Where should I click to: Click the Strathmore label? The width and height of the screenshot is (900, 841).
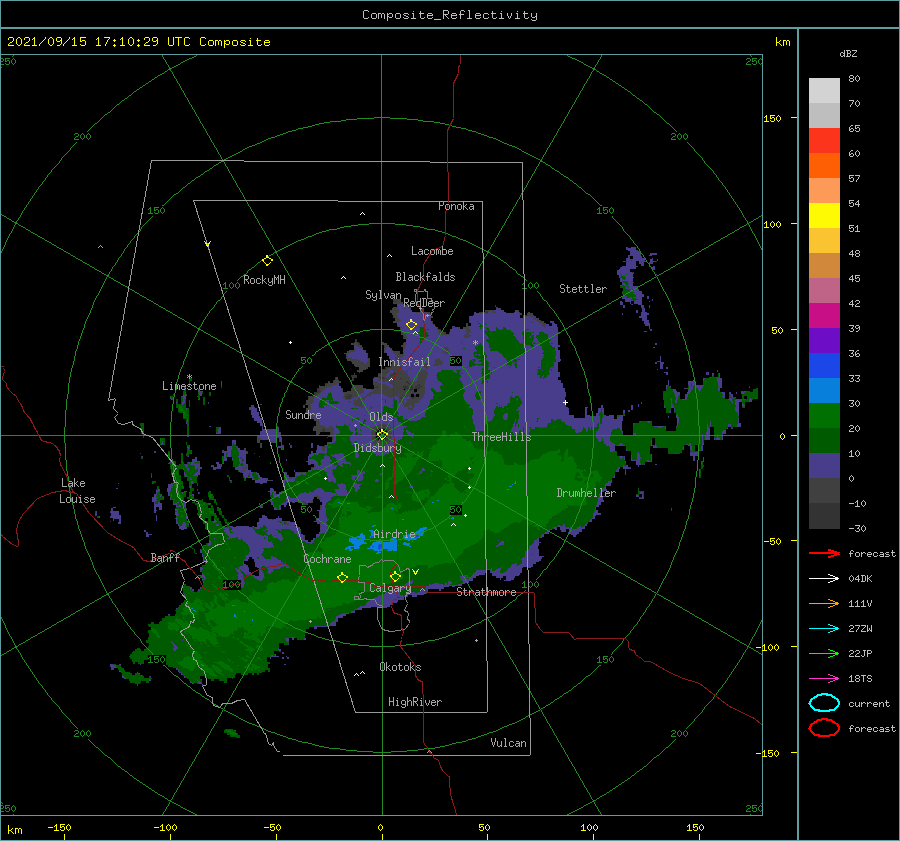pos(486,592)
